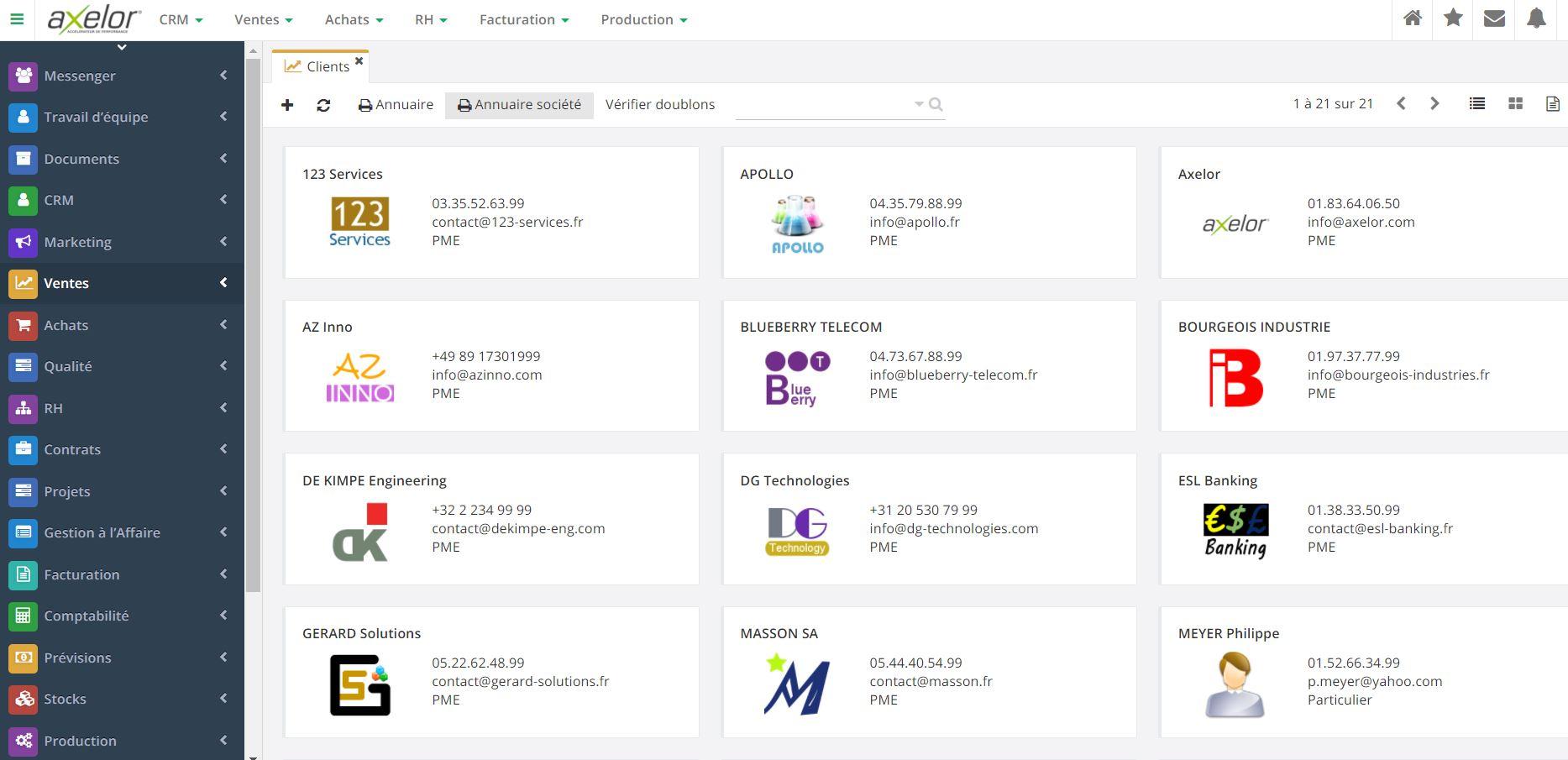Click the search magnifier icon
This screenshot has width=1568, height=760.
pyautogui.click(x=936, y=105)
